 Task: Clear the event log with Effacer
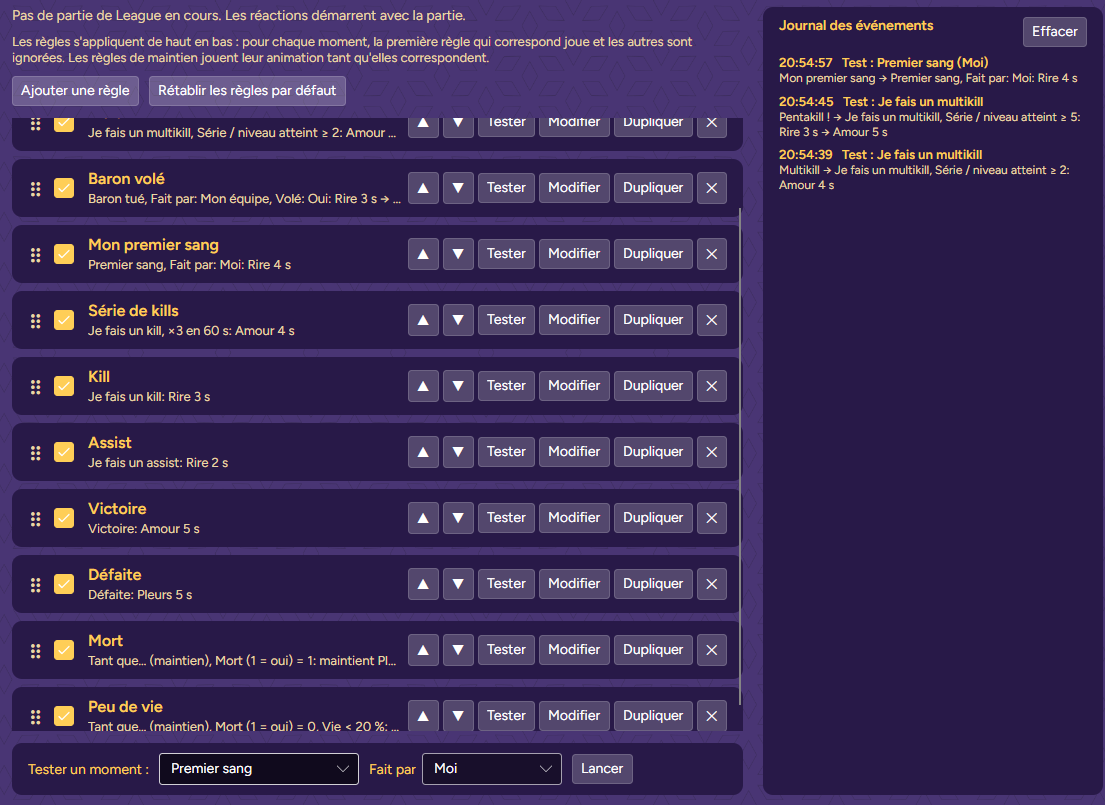tap(1055, 32)
